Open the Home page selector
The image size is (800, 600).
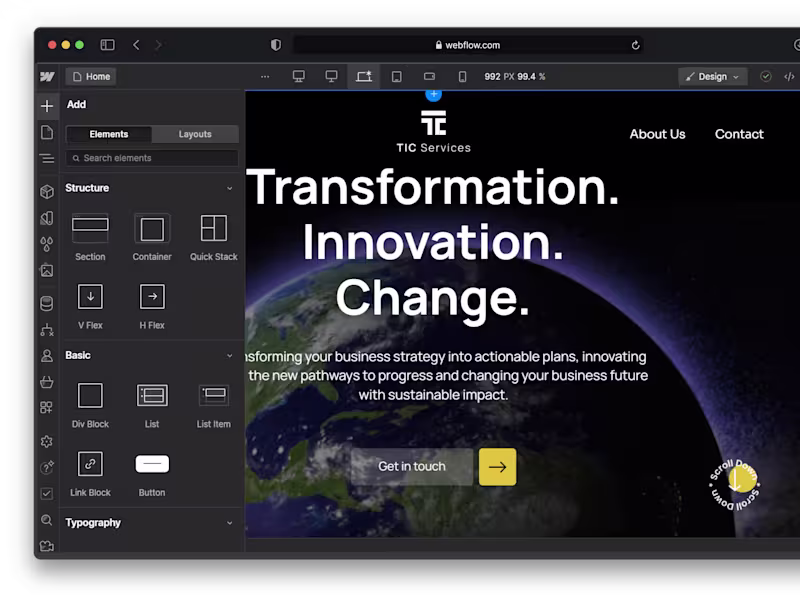tap(91, 77)
